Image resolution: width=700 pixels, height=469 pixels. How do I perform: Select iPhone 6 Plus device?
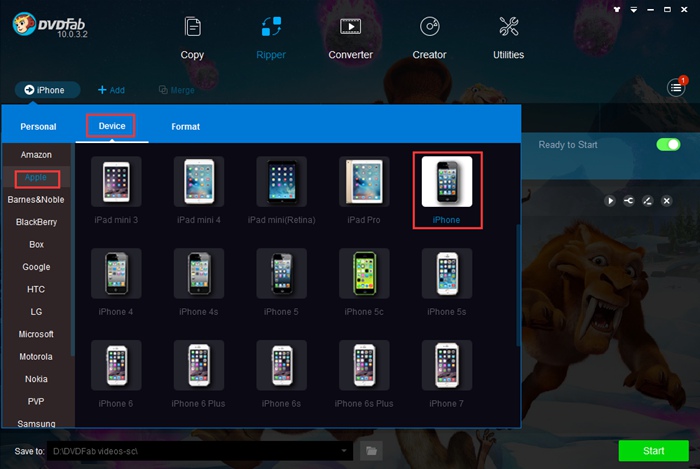coord(199,374)
